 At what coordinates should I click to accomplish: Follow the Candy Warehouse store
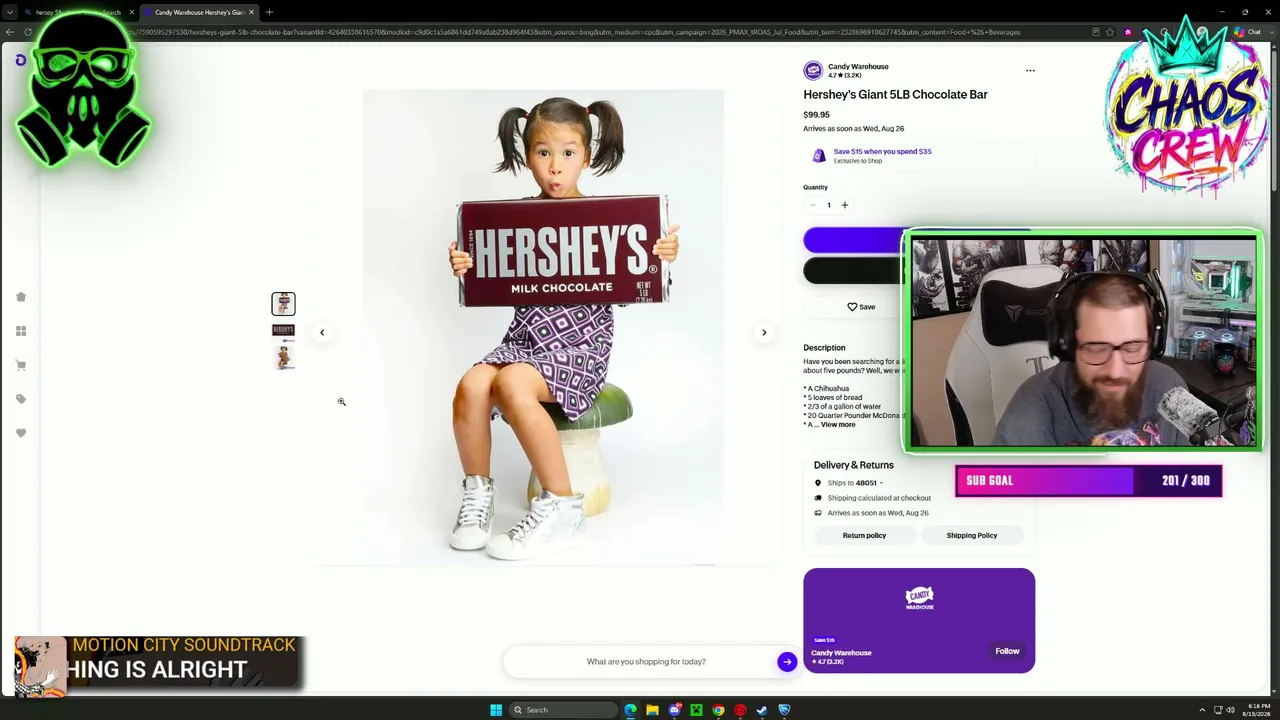(x=1007, y=651)
